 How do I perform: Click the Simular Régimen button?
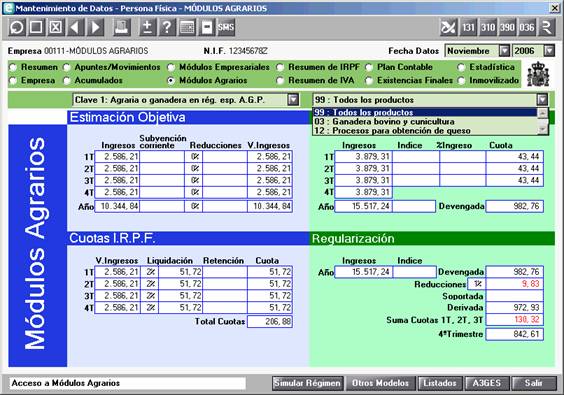click(x=308, y=383)
